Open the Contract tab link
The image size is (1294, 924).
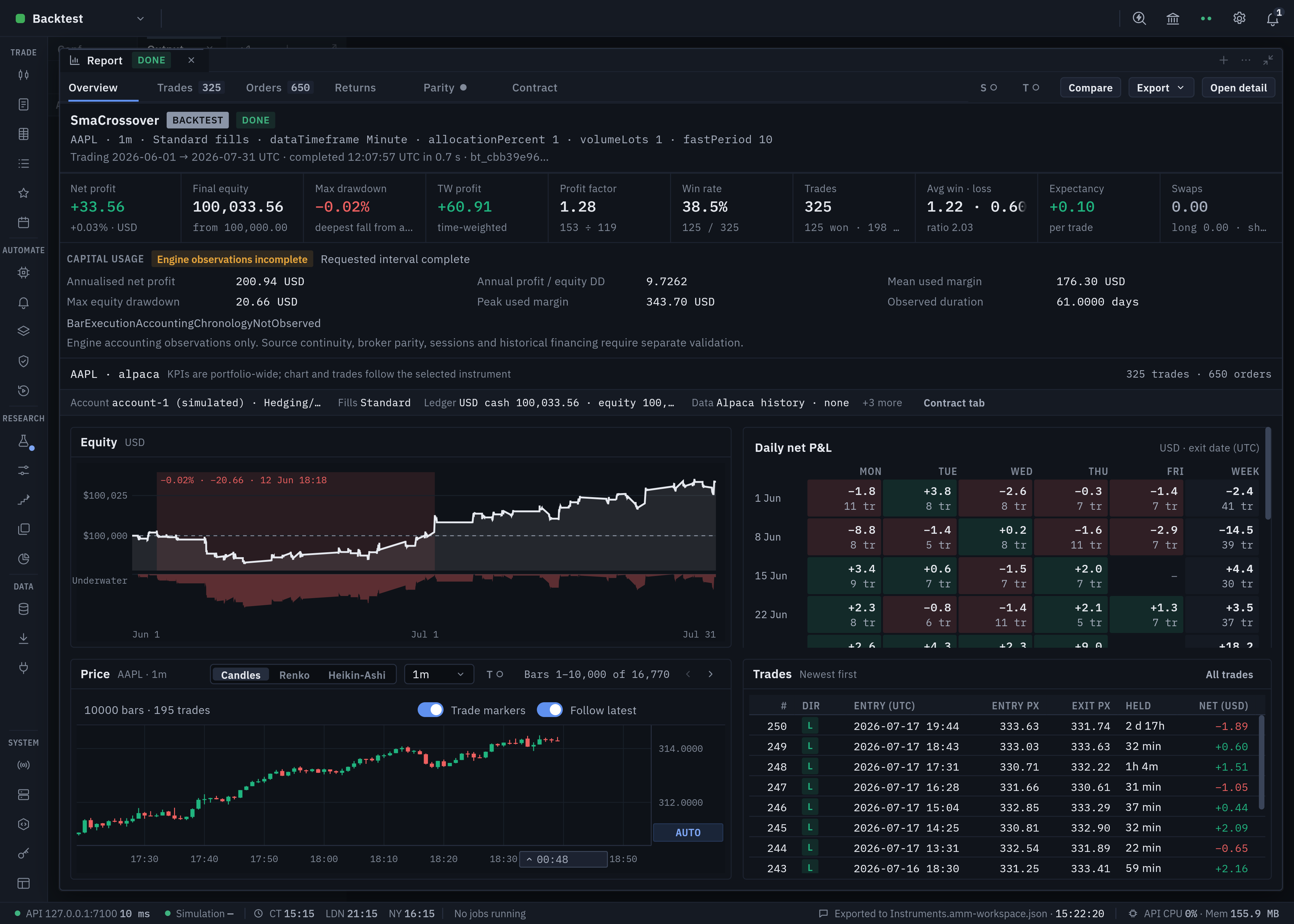(954, 403)
